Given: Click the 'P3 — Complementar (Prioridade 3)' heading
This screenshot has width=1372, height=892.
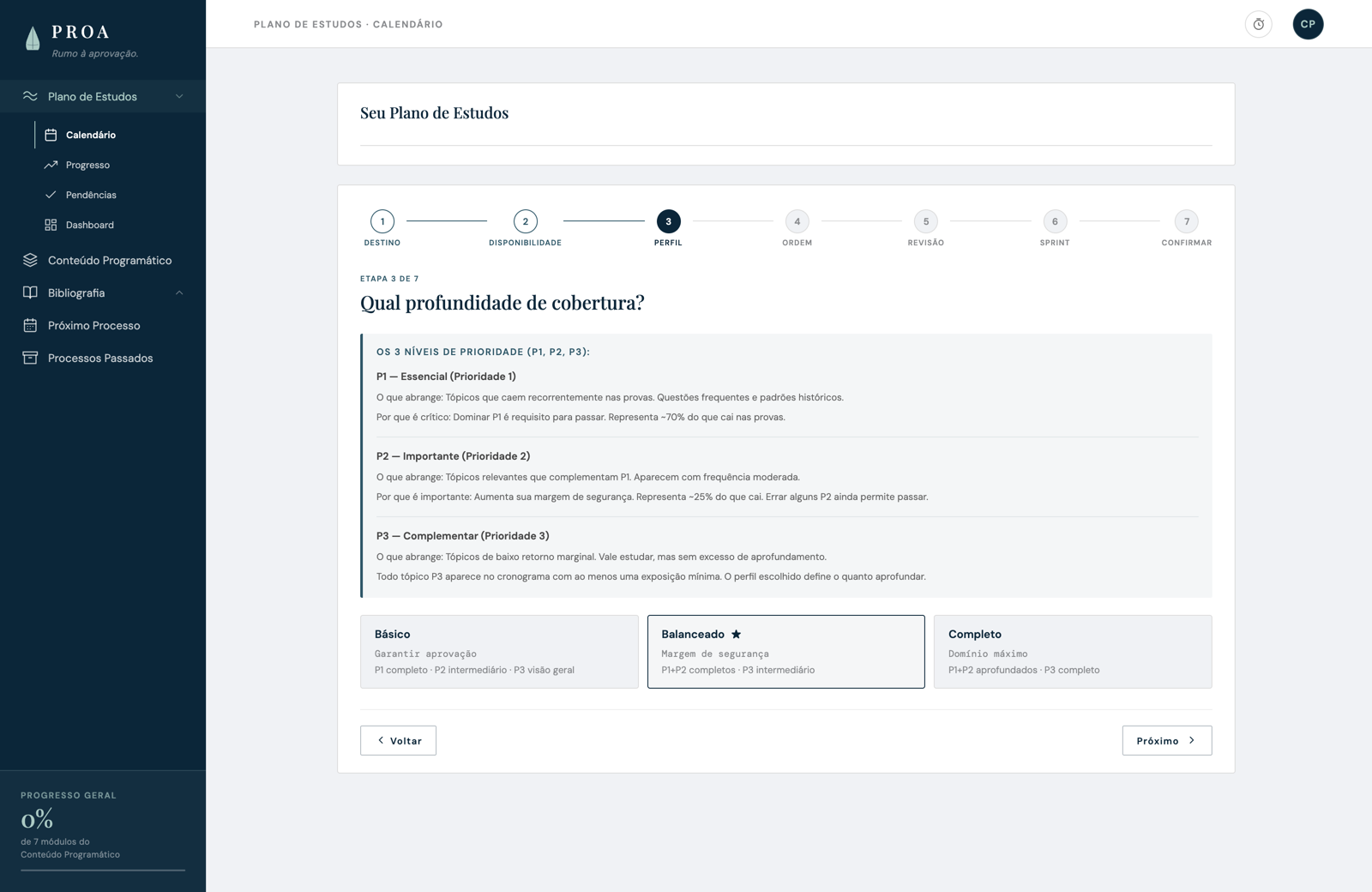Looking at the screenshot, I should point(463,536).
